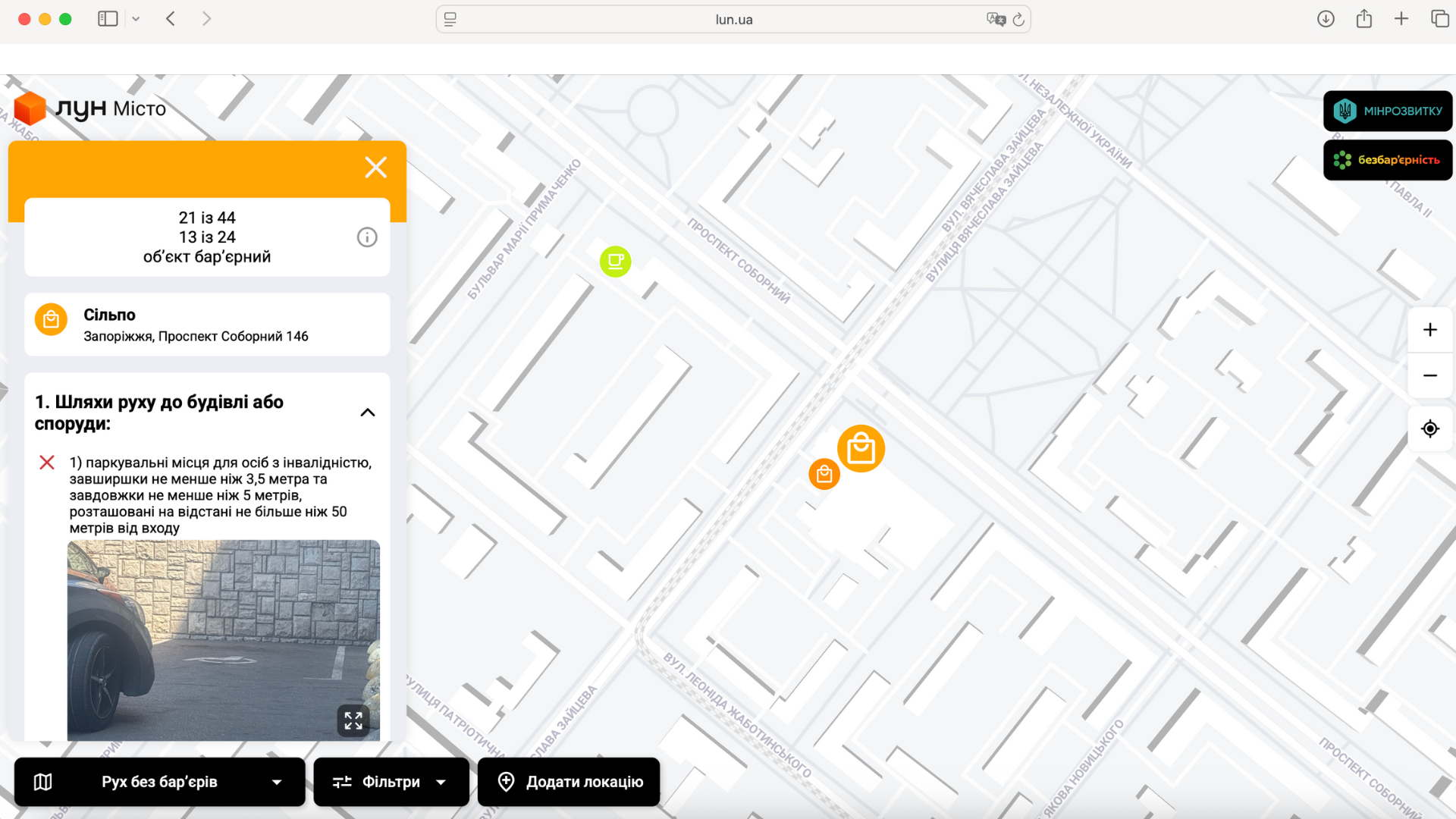Open the Мінрозвитку partner link
This screenshot has width=1456, height=819.
click(1387, 111)
